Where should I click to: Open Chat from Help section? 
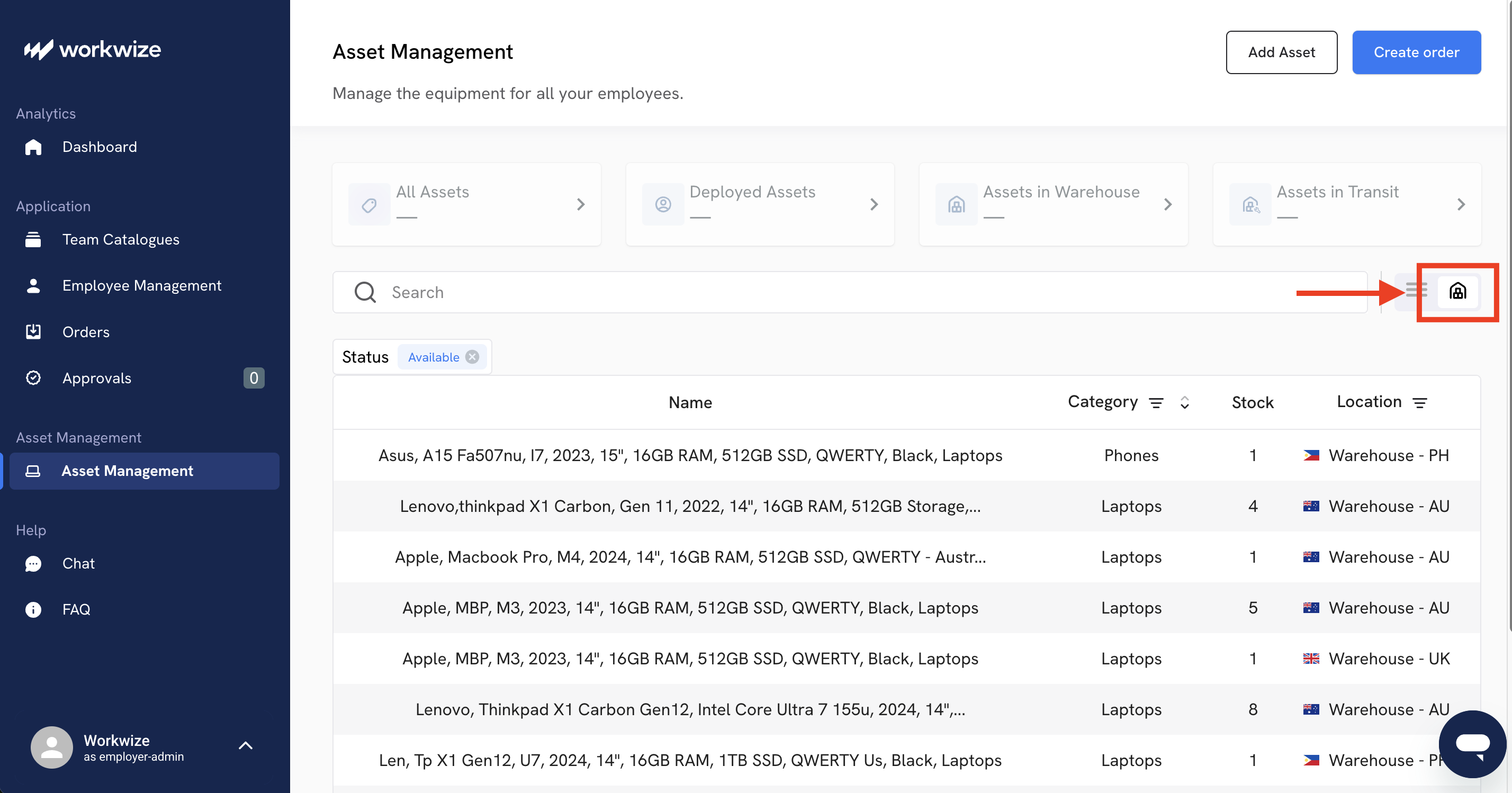[x=78, y=563]
